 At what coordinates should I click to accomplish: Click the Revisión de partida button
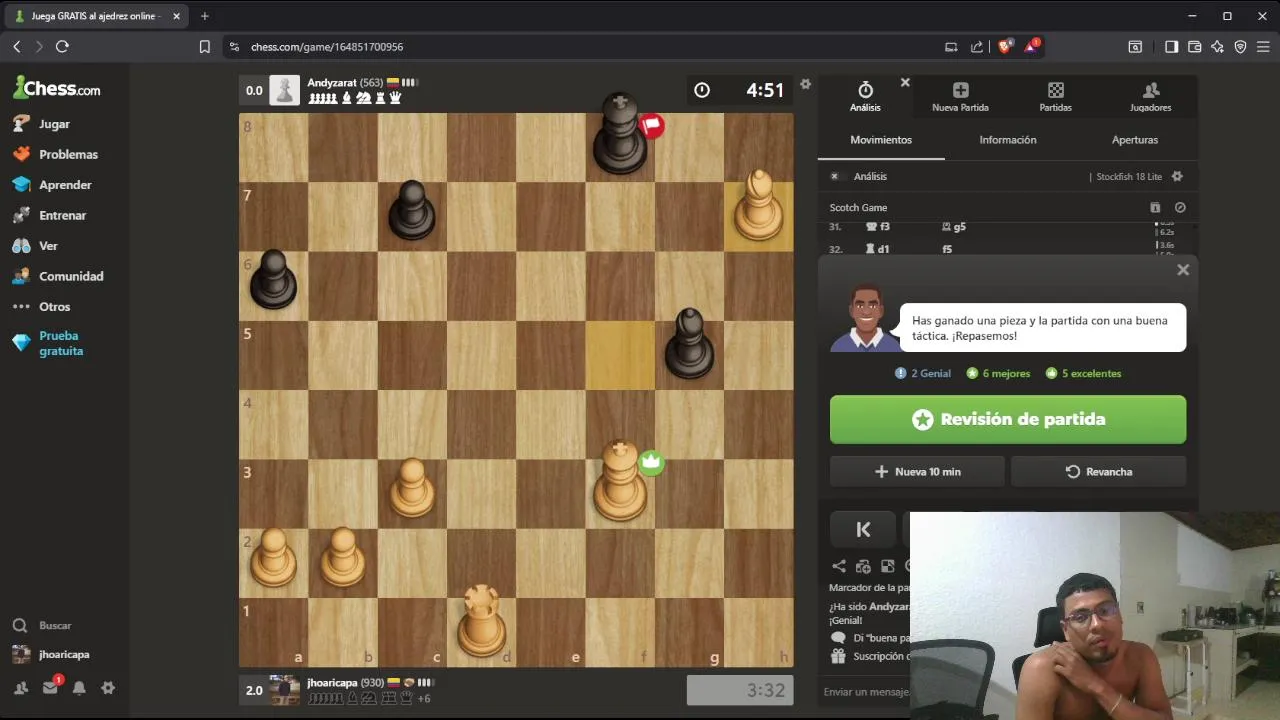click(1008, 419)
